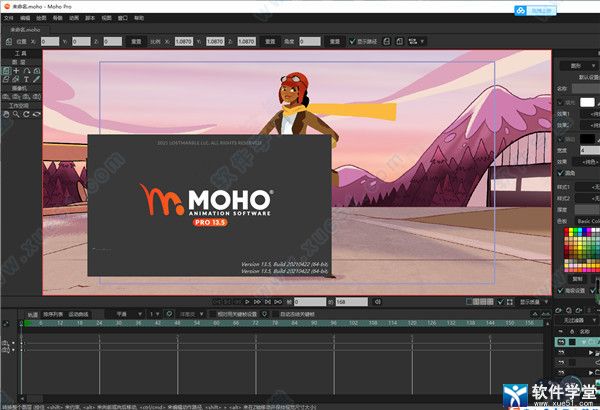600x410 pixels.
Task: Play the animation
Action: click(247, 302)
